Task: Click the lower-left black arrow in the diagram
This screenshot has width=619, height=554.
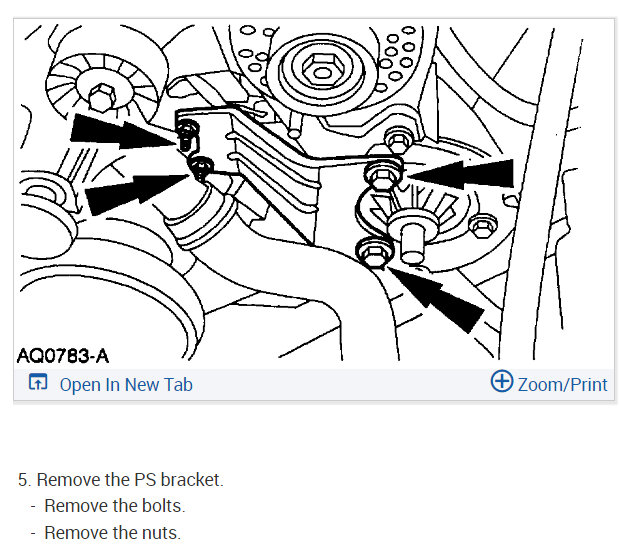Action: pyautogui.click(x=138, y=193)
